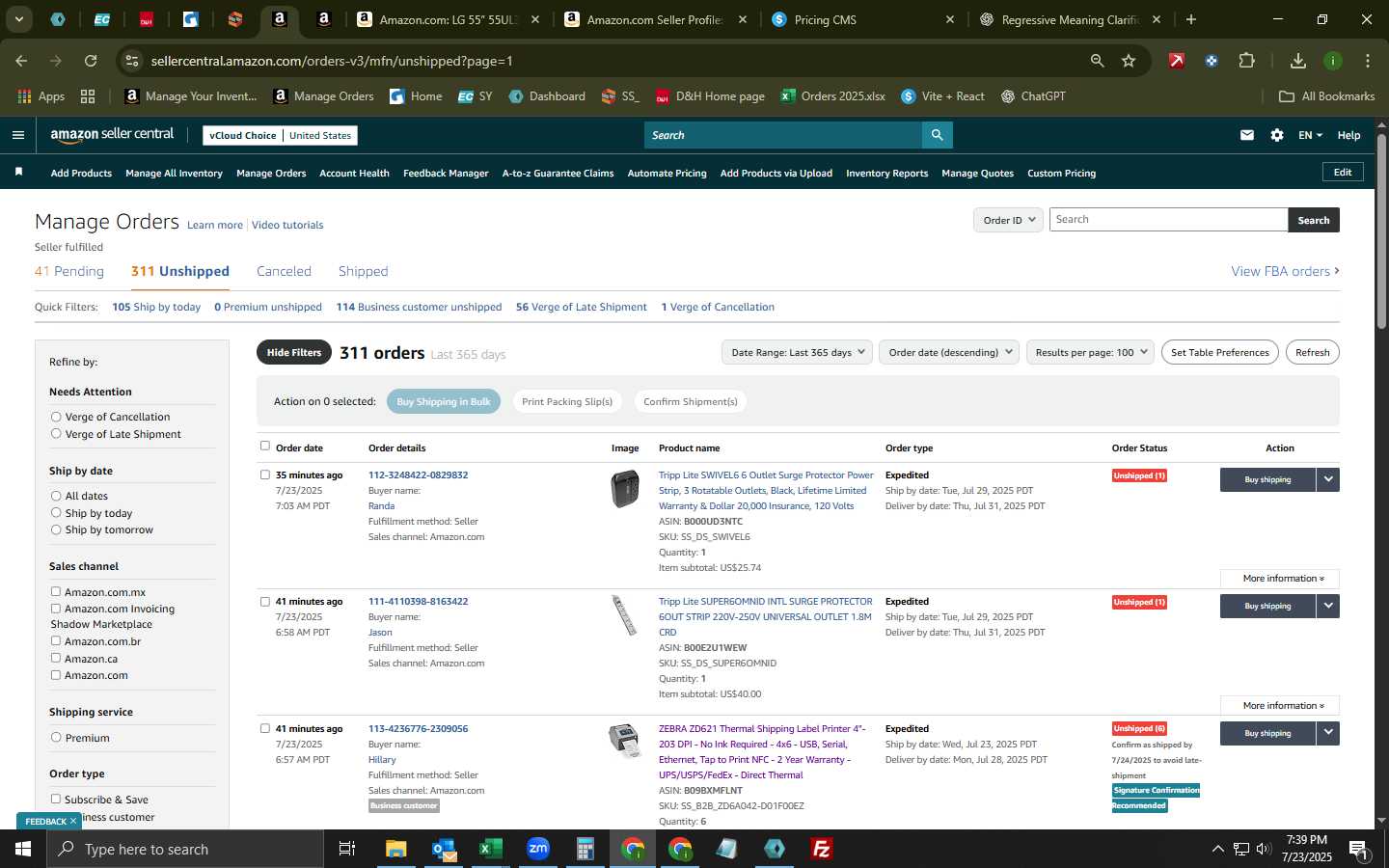Open the Order date (descending) sort dropdown

click(949, 352)
